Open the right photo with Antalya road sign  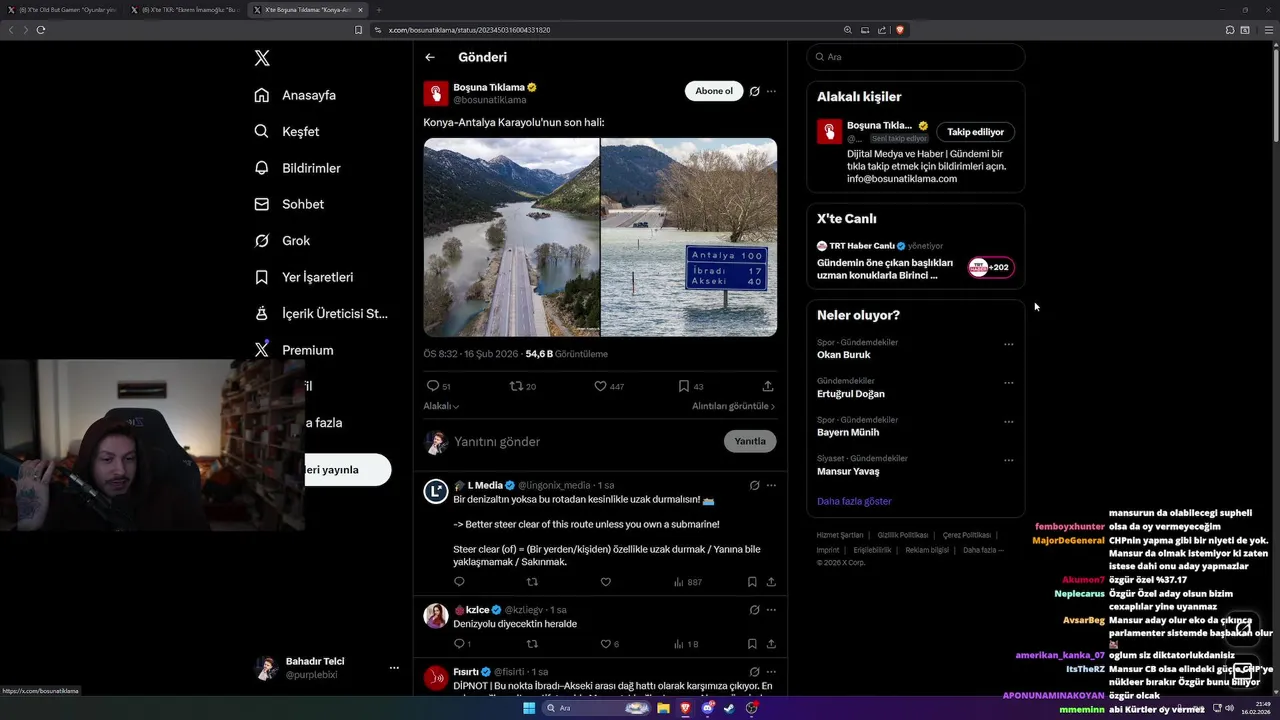[x=689, y=237]
